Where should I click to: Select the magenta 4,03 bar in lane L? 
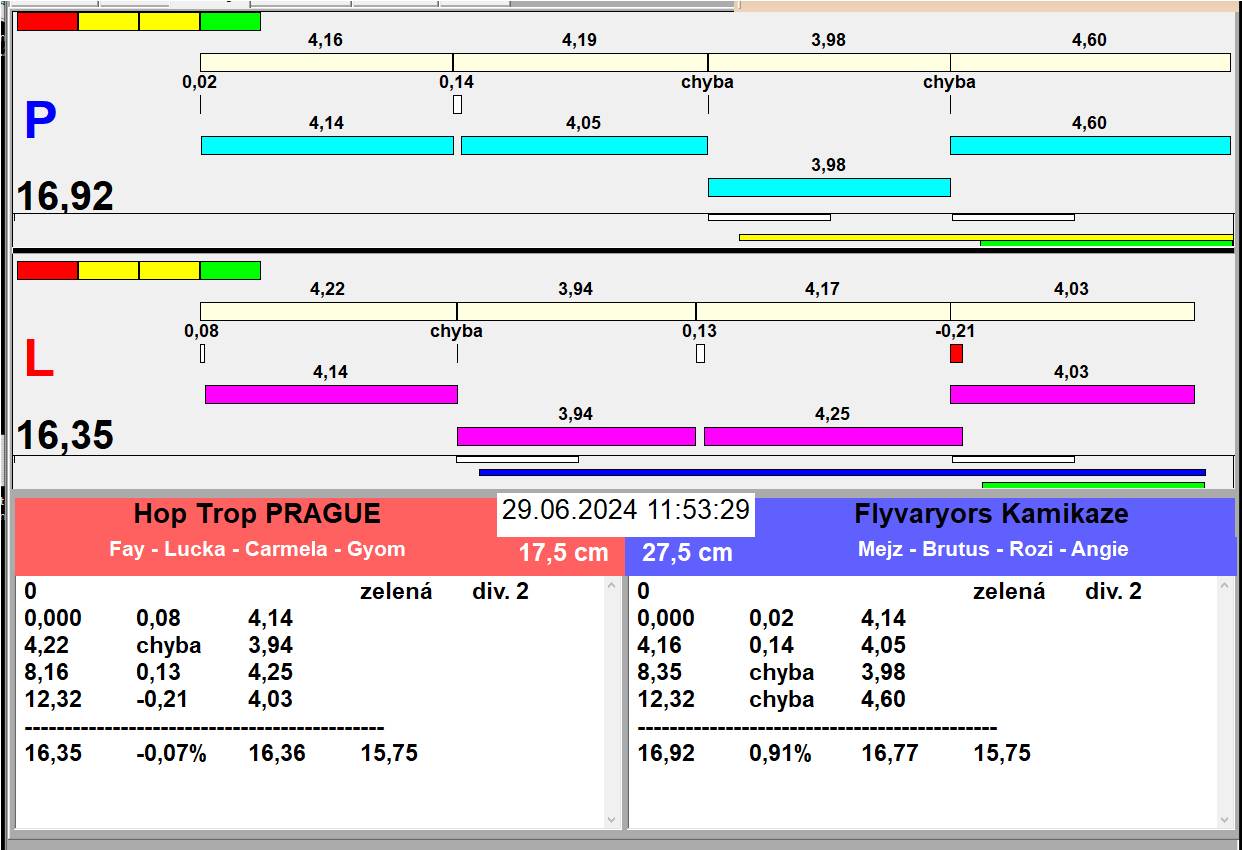(x=1072, y=394)
